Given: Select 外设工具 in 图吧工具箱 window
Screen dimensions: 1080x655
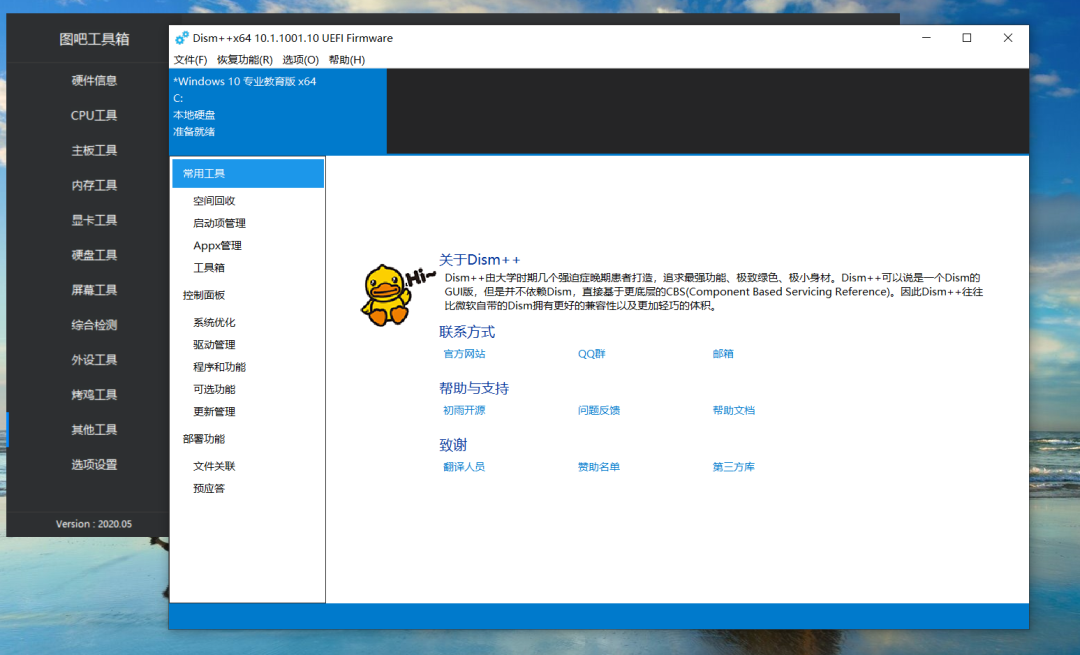Looking at the screenshot, I should coord(94,360).
